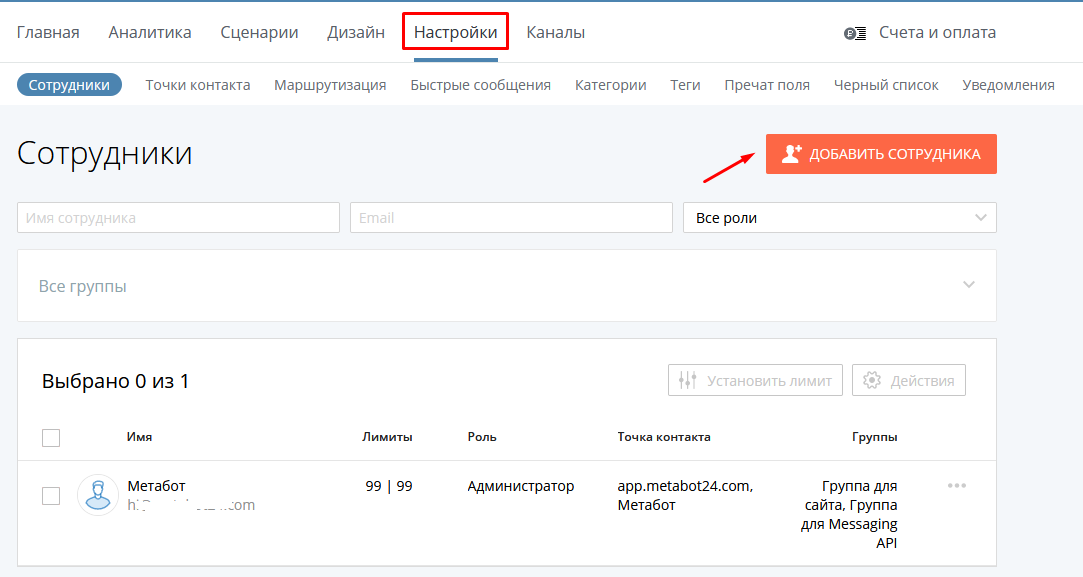Click the sliders icon on Установить лимит

tap(687, 380)
